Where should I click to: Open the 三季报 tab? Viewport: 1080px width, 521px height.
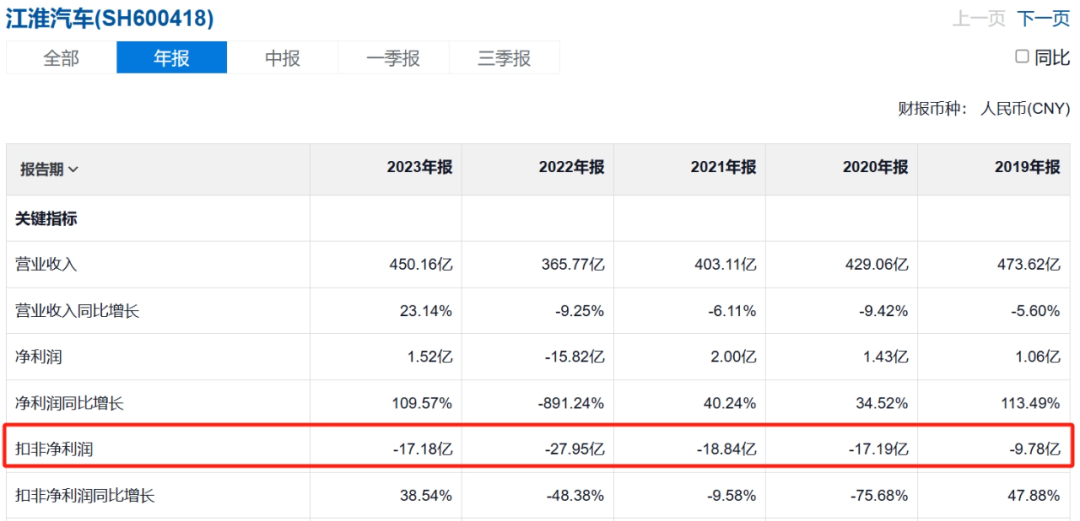tap(504, 58)
